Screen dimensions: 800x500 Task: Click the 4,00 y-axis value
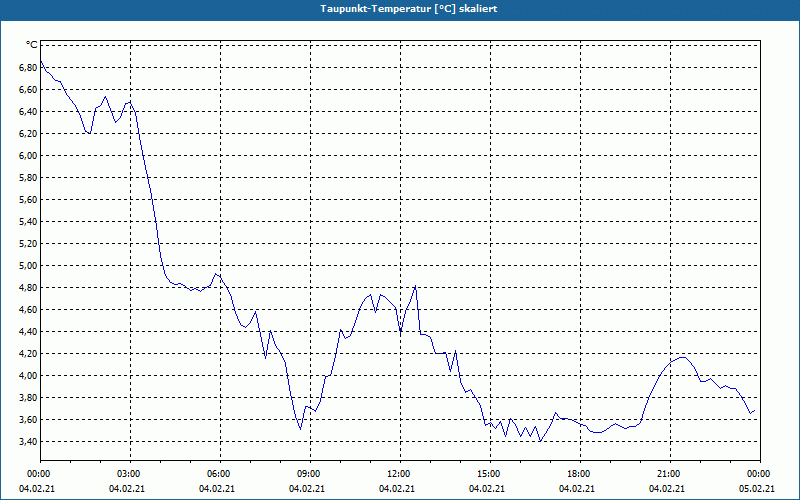[28, 375]
